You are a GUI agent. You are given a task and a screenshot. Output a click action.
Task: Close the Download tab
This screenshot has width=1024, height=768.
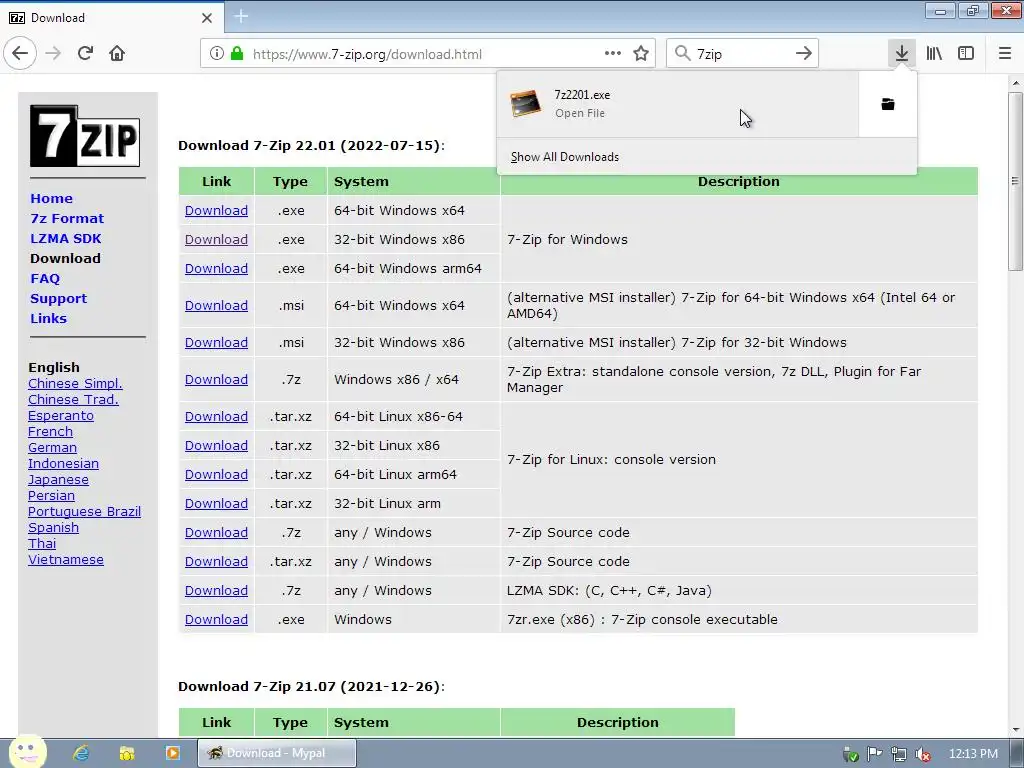(206, 18)
